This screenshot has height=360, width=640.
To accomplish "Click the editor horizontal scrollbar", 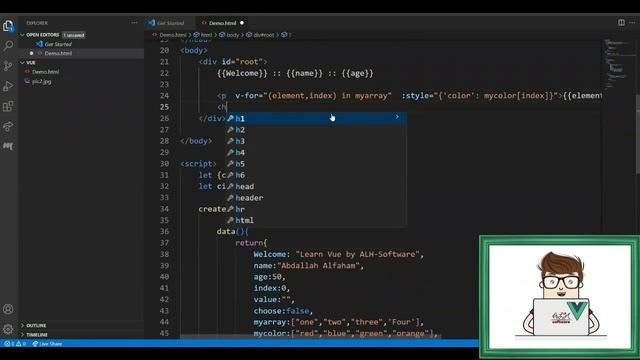I will [310, 337].
